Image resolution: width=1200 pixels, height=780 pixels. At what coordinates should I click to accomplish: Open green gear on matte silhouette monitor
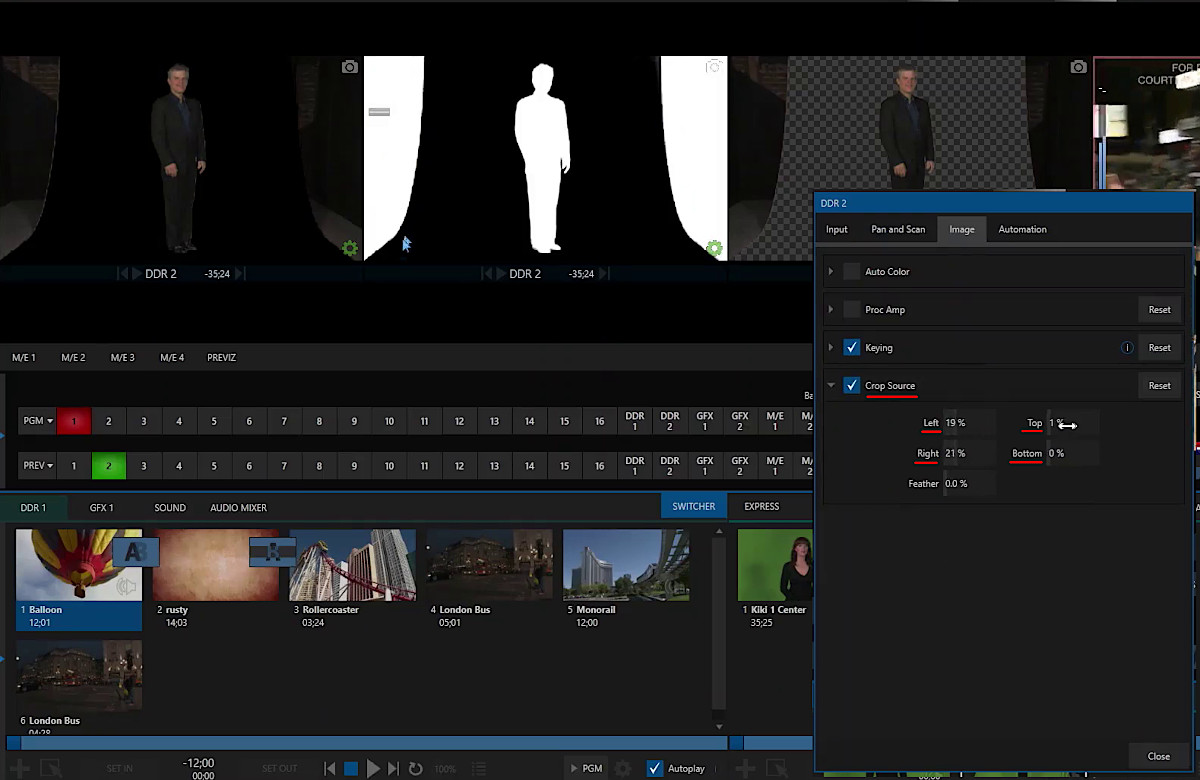click(714, 248)
